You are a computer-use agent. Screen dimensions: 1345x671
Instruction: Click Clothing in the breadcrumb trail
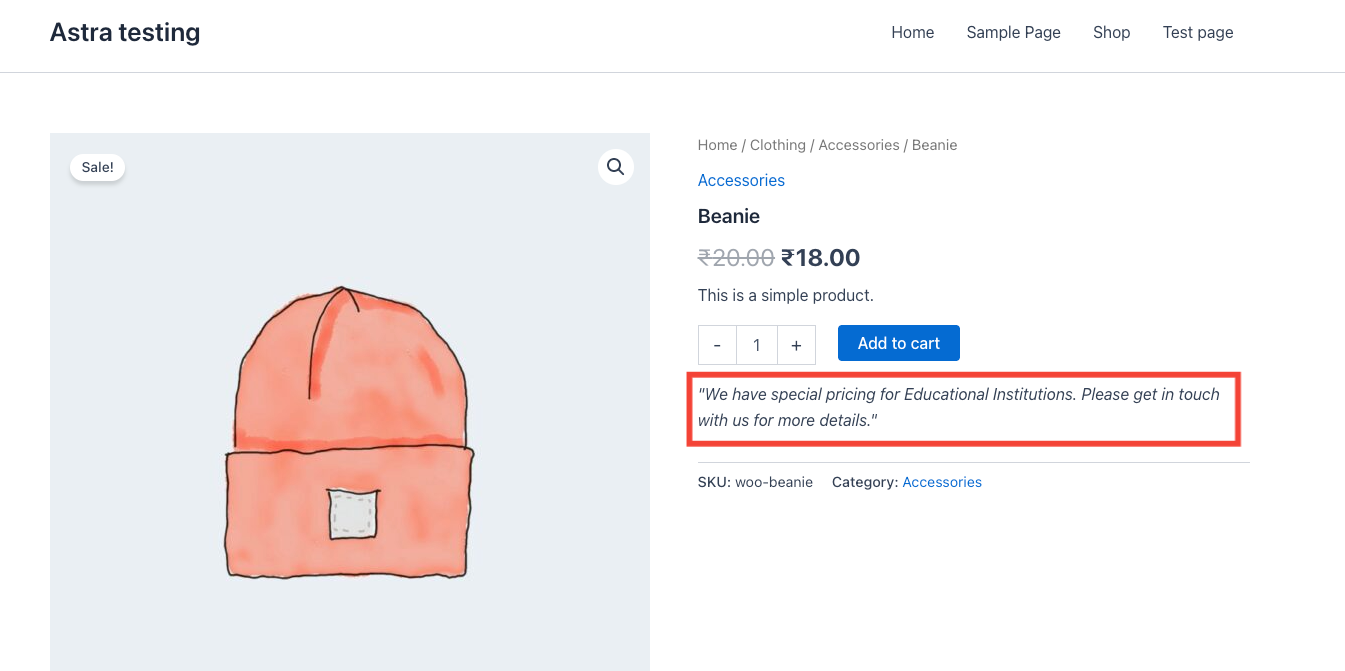(777, 145)
